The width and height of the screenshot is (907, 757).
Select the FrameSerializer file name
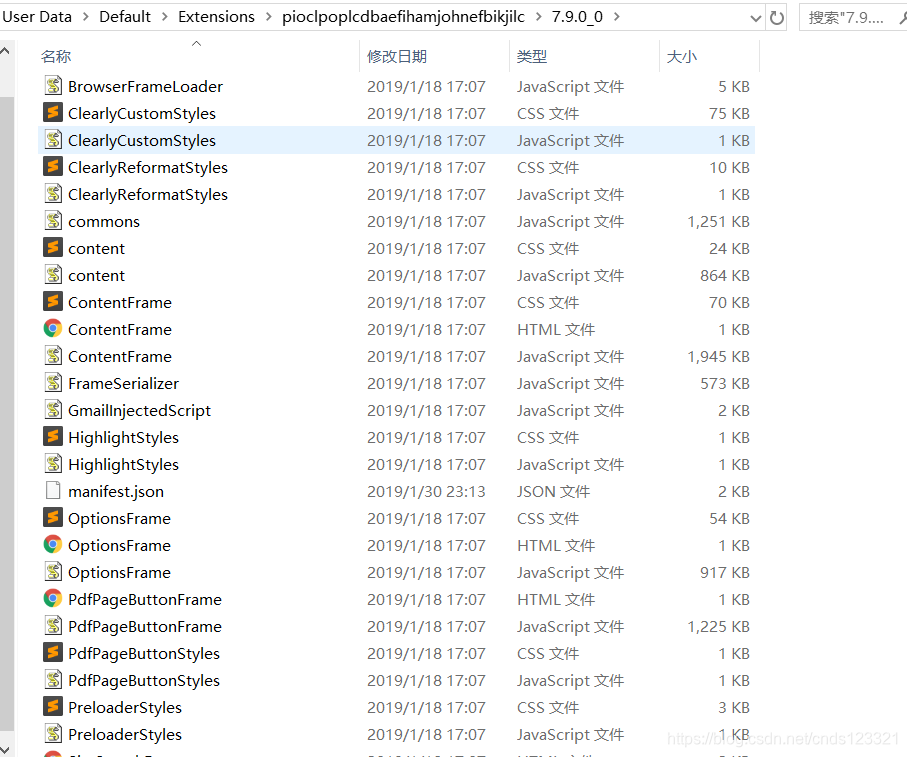point(123,383)
